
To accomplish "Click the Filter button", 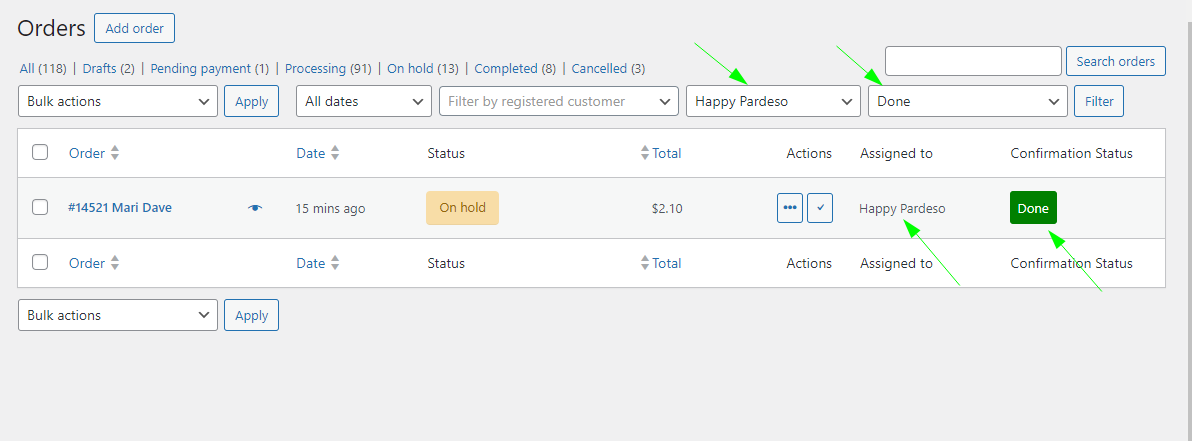I will pyautogui.click(x=1099, y=101).
